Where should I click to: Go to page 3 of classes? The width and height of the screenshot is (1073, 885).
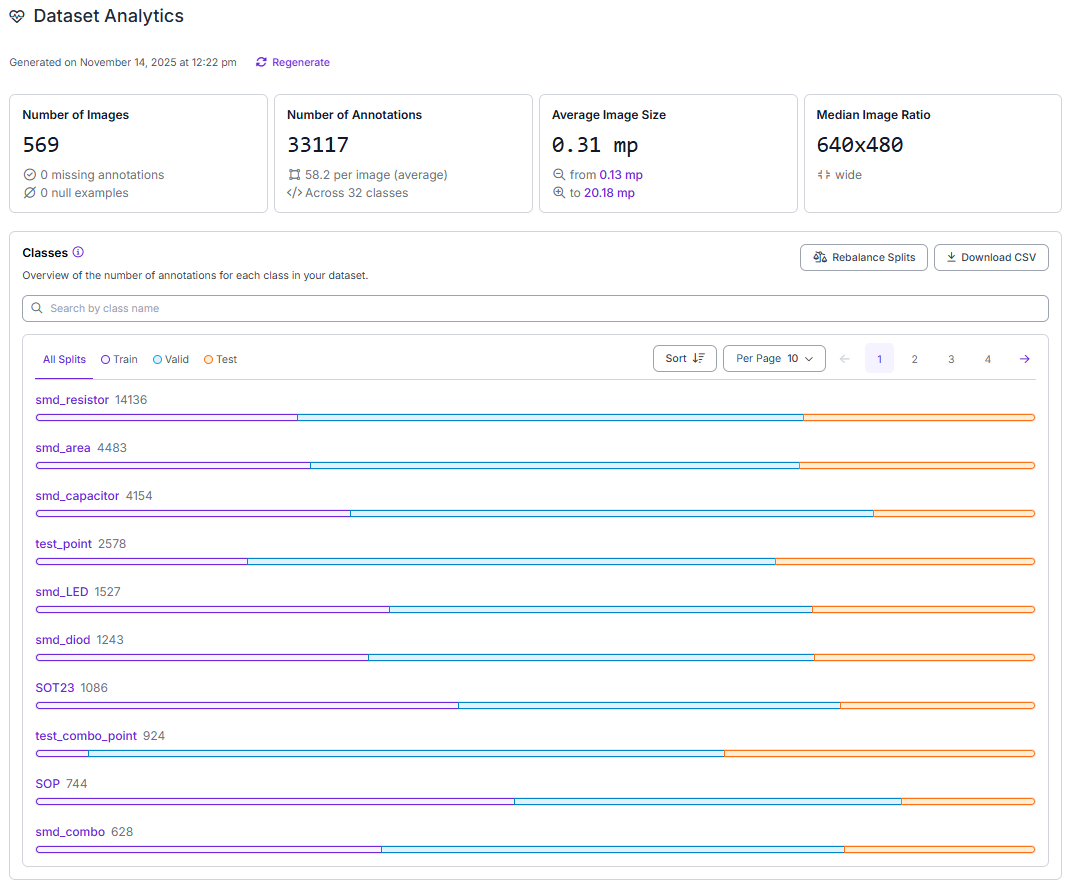[951, 359]
